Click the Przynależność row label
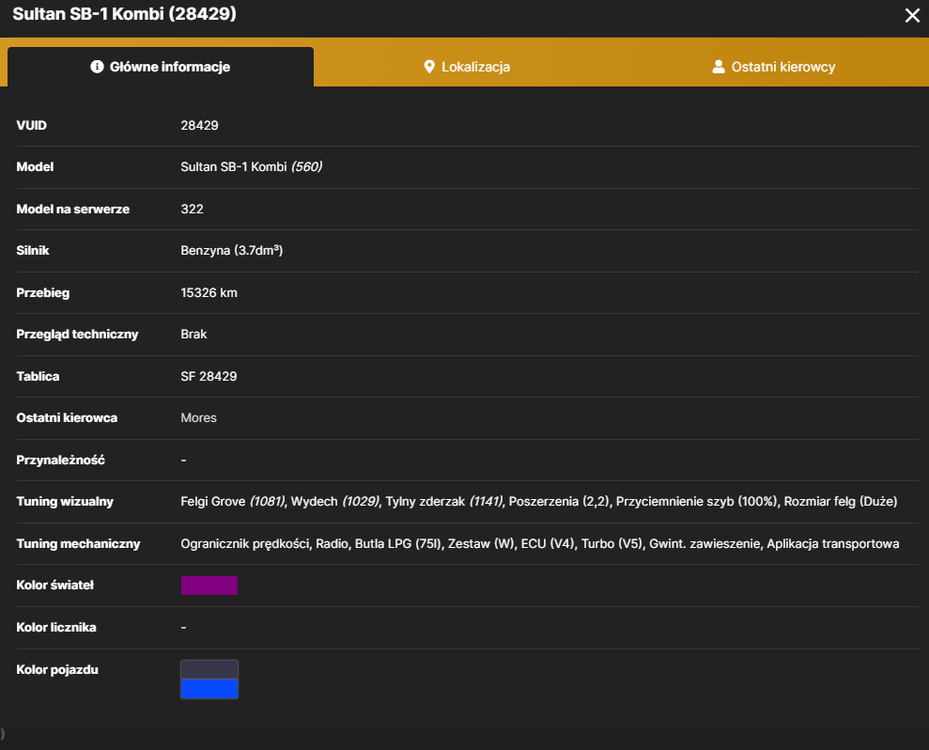 tap(60, 460)
